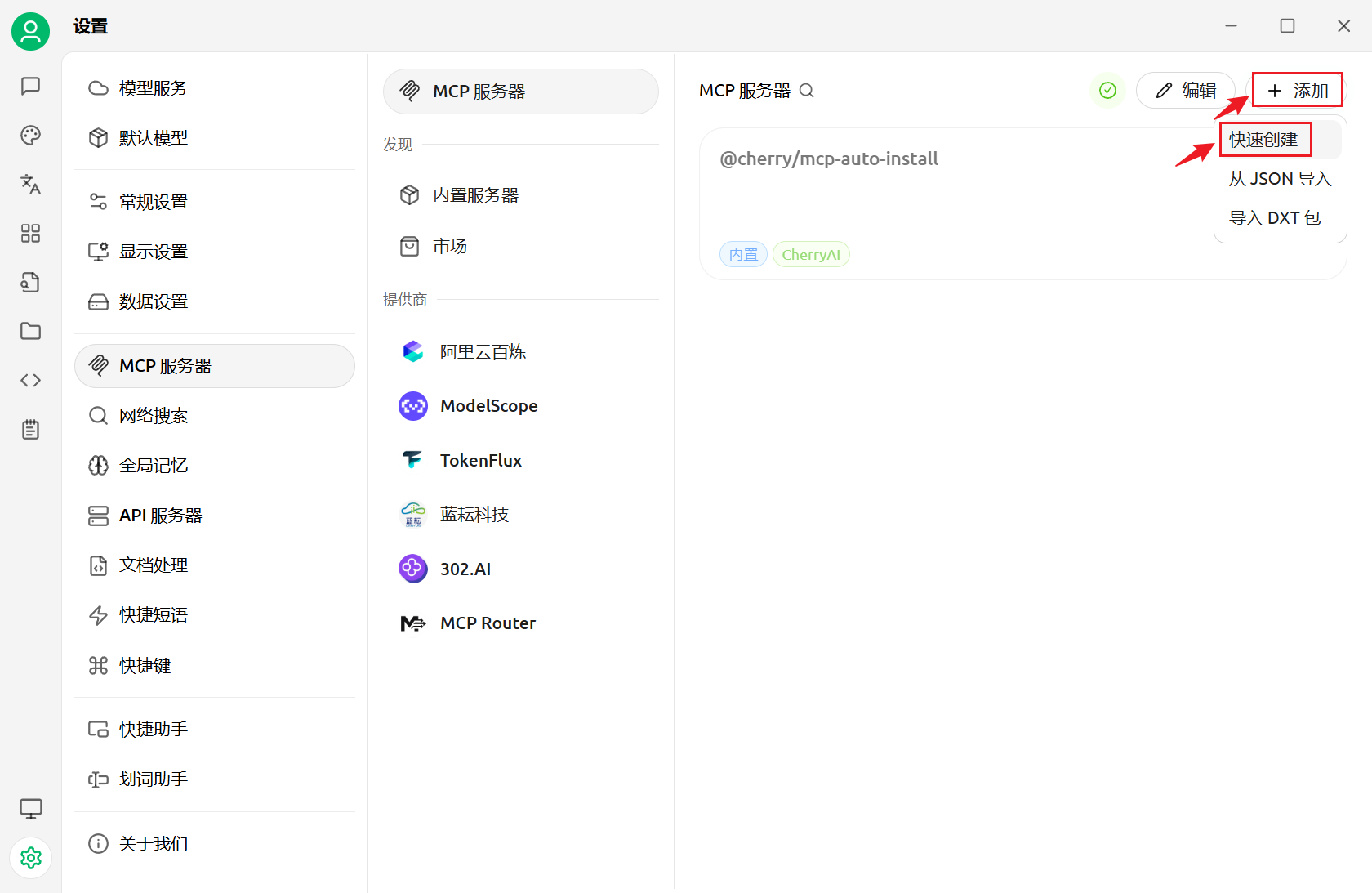Open 网络搜索 web search settings
1372x893 pixels.
[215, 416]
